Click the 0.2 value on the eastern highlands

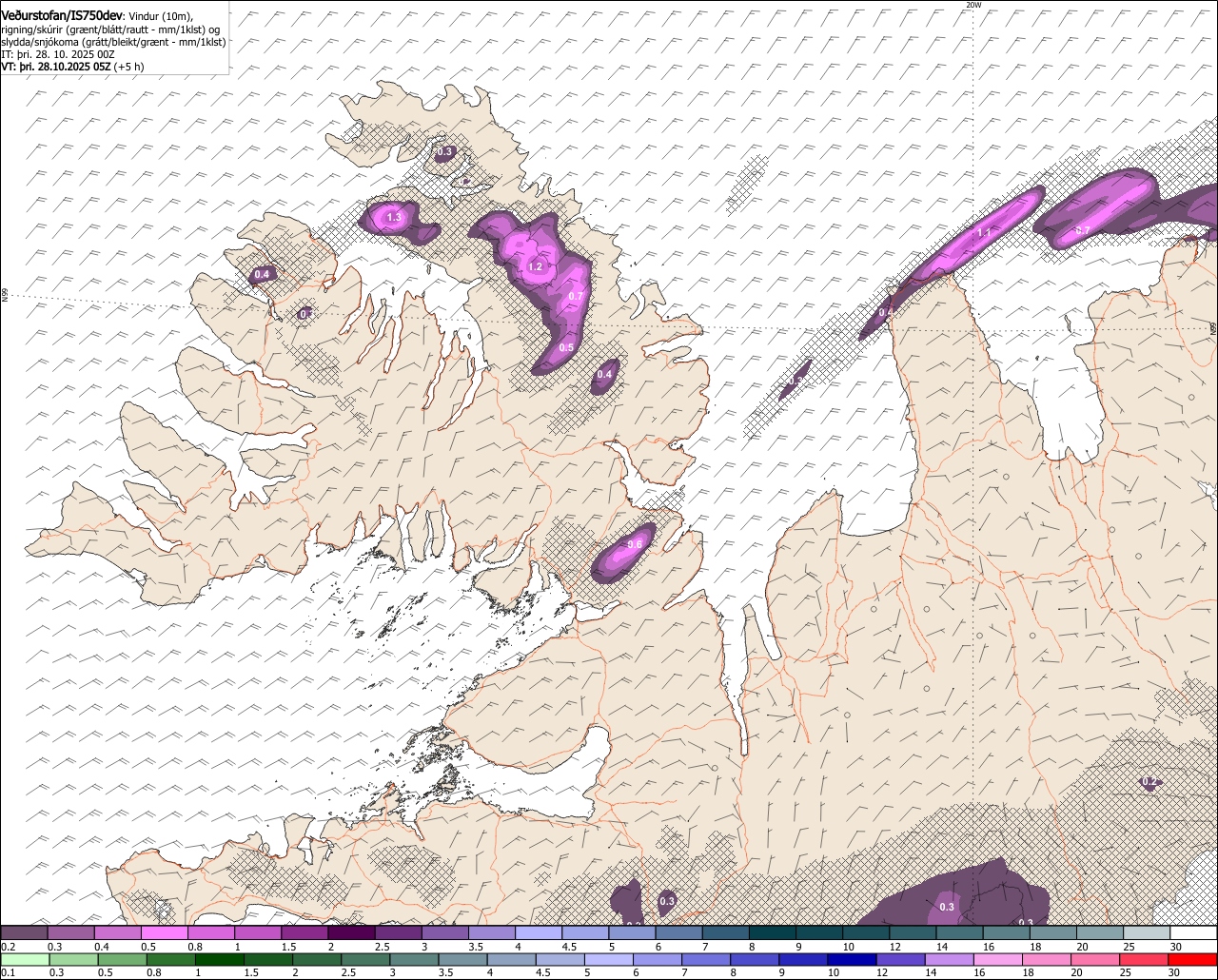pyautogui.click(x=1149, y=782)
